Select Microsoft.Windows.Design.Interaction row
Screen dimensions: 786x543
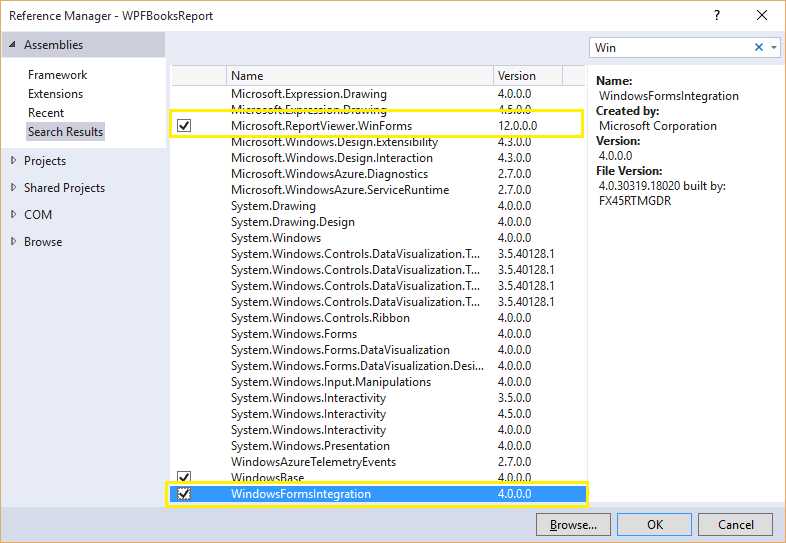tap(378, 158)
